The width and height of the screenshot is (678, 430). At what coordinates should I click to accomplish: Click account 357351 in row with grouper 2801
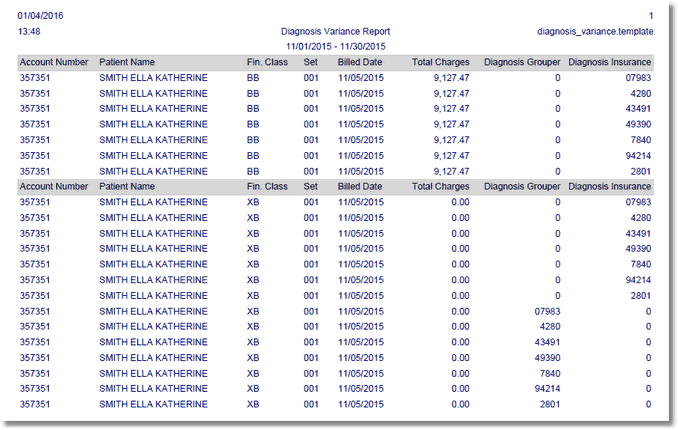point(35,404)
